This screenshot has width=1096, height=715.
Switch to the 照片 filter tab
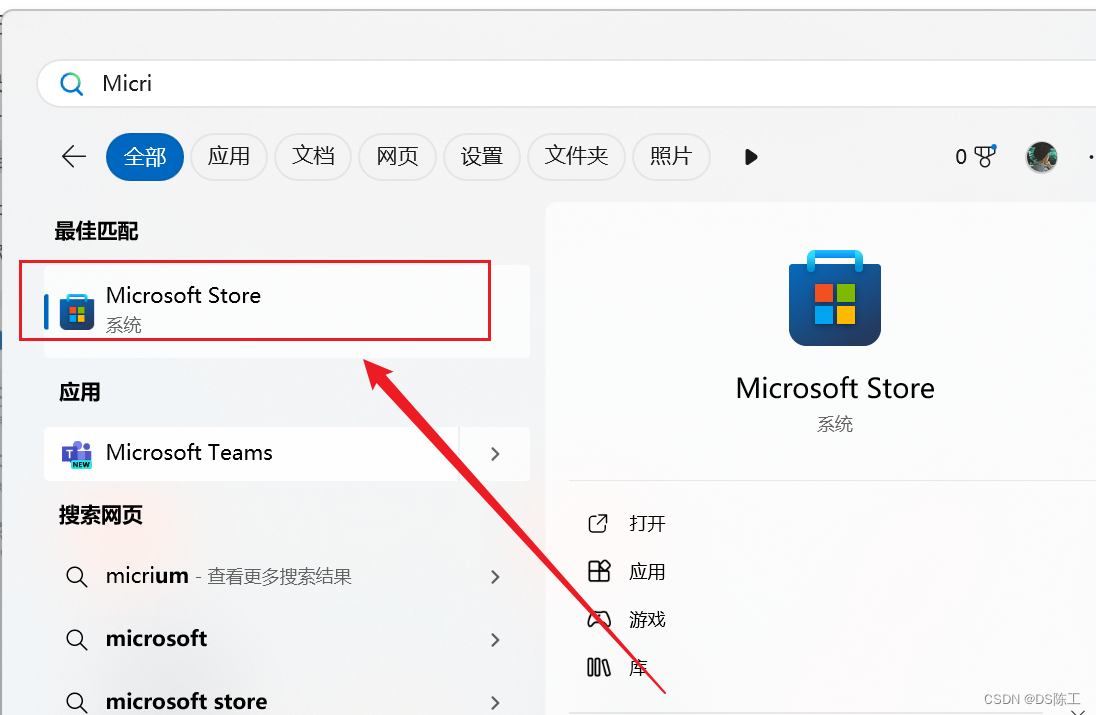[x=671, y=157]
